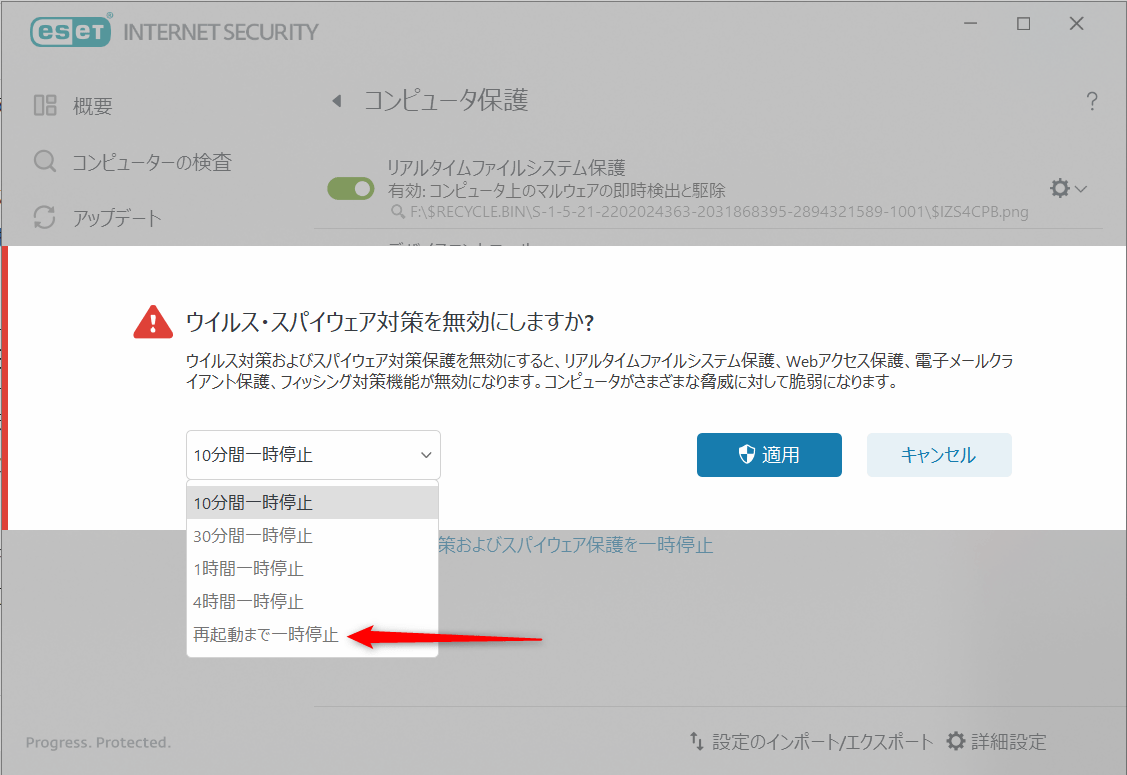Image resolution: width=1127 pixels, height=775 pixels.
Task: Click the ESET logo icon
Action: click(x=69, y=31)
